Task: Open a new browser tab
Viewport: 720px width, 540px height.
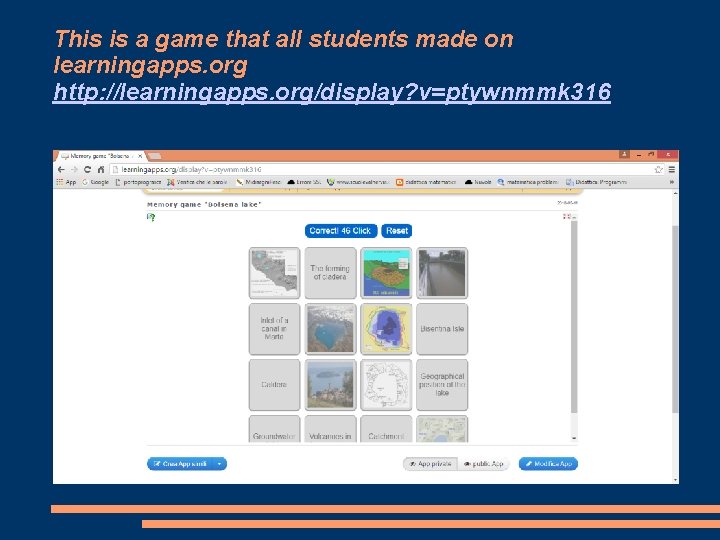Action: click(x=154, y=156)
